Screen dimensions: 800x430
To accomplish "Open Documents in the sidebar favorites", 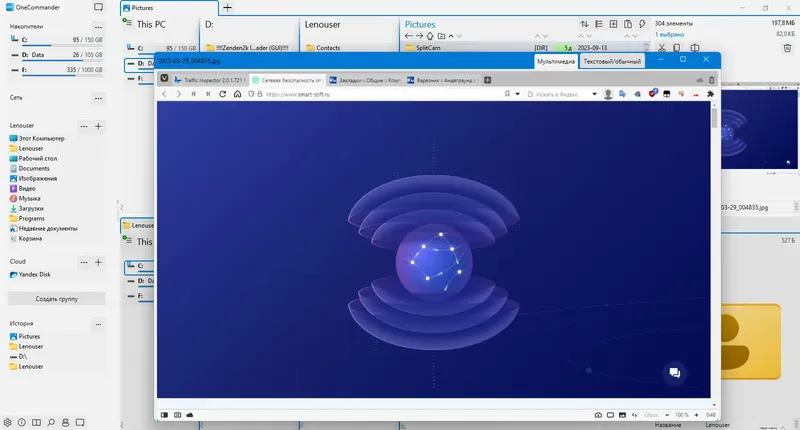I will [x=30, y=168].
